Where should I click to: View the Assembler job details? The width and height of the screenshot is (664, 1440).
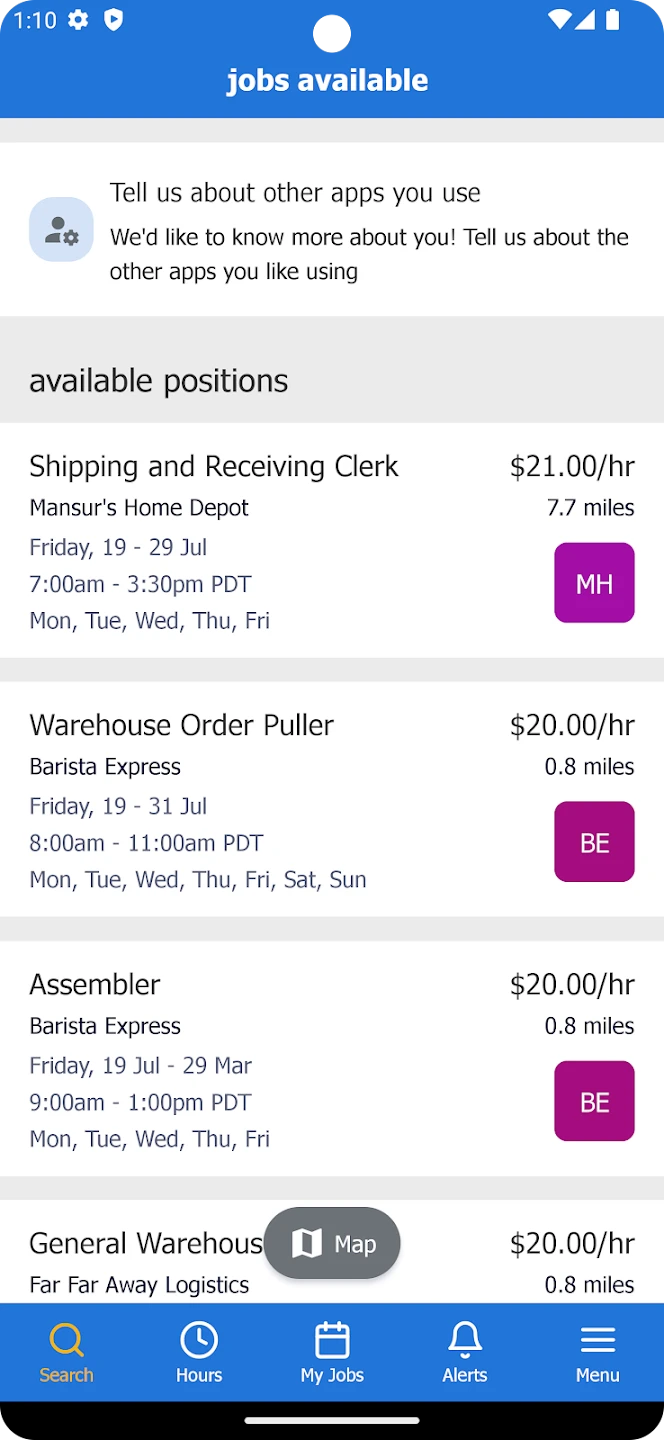point(95,985)
